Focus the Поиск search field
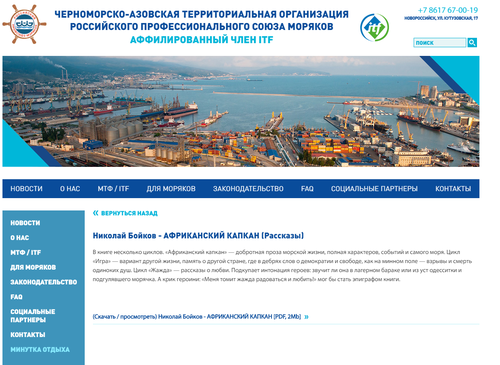500x365 pixels. point(440,42)
